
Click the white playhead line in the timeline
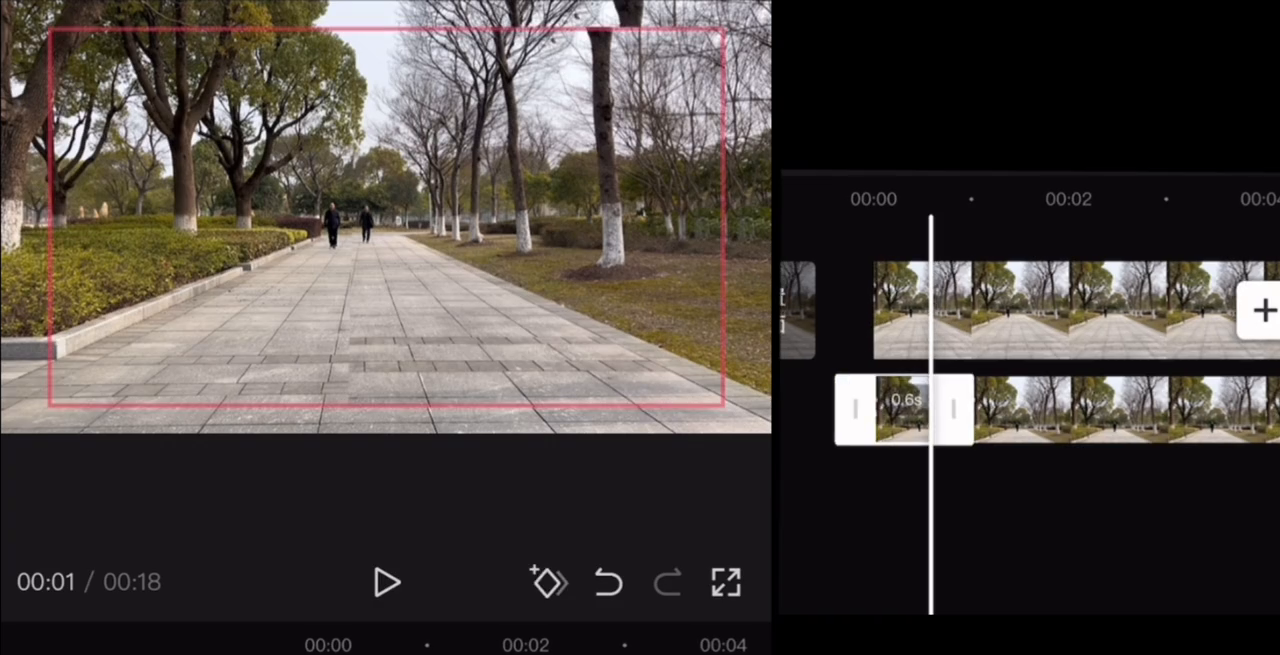(931, 414)
